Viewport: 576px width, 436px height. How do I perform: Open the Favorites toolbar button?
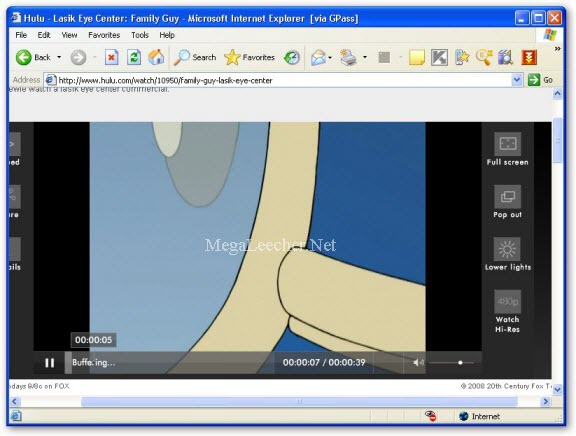pyautogui.click(x=249, y=57)
